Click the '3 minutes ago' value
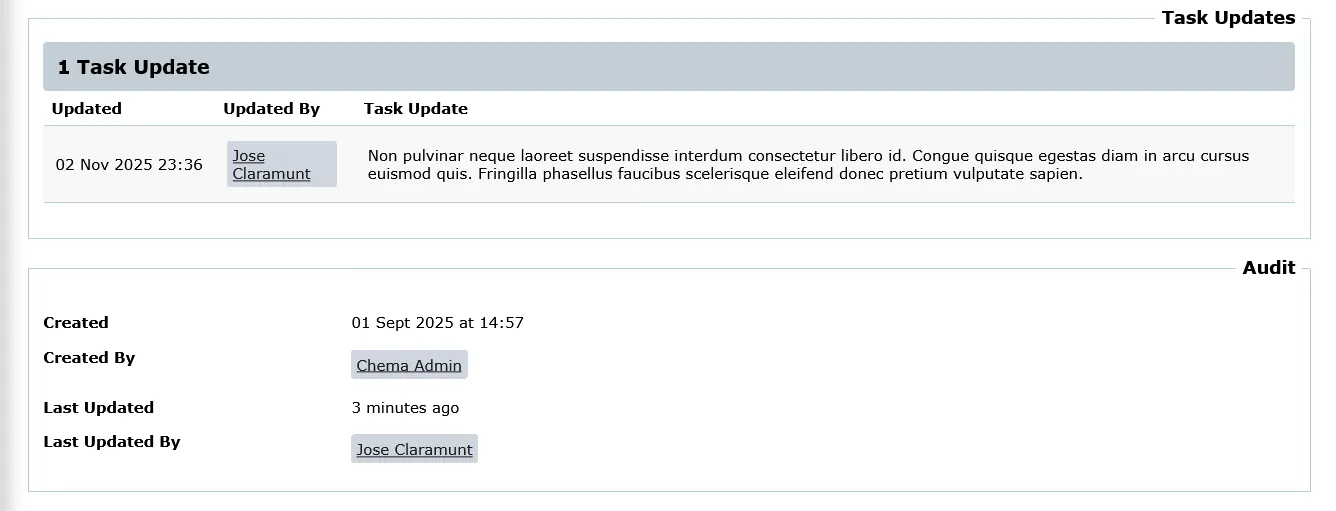The height and width of the screenshot is (511, 1336). click(406, 408)
